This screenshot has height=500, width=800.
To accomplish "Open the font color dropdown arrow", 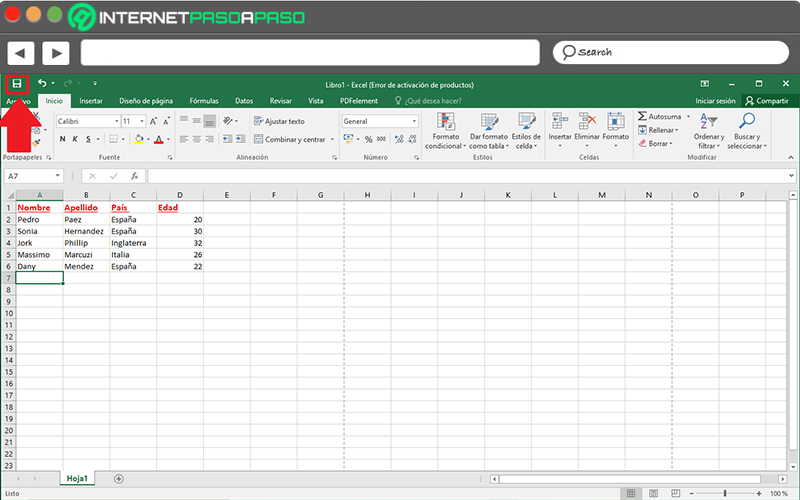I will click(168, 139).
